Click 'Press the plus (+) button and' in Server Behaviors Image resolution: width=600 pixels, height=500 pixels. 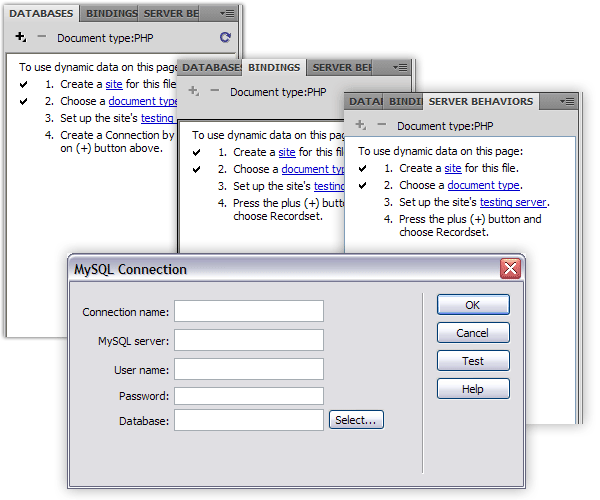point(470,219)
